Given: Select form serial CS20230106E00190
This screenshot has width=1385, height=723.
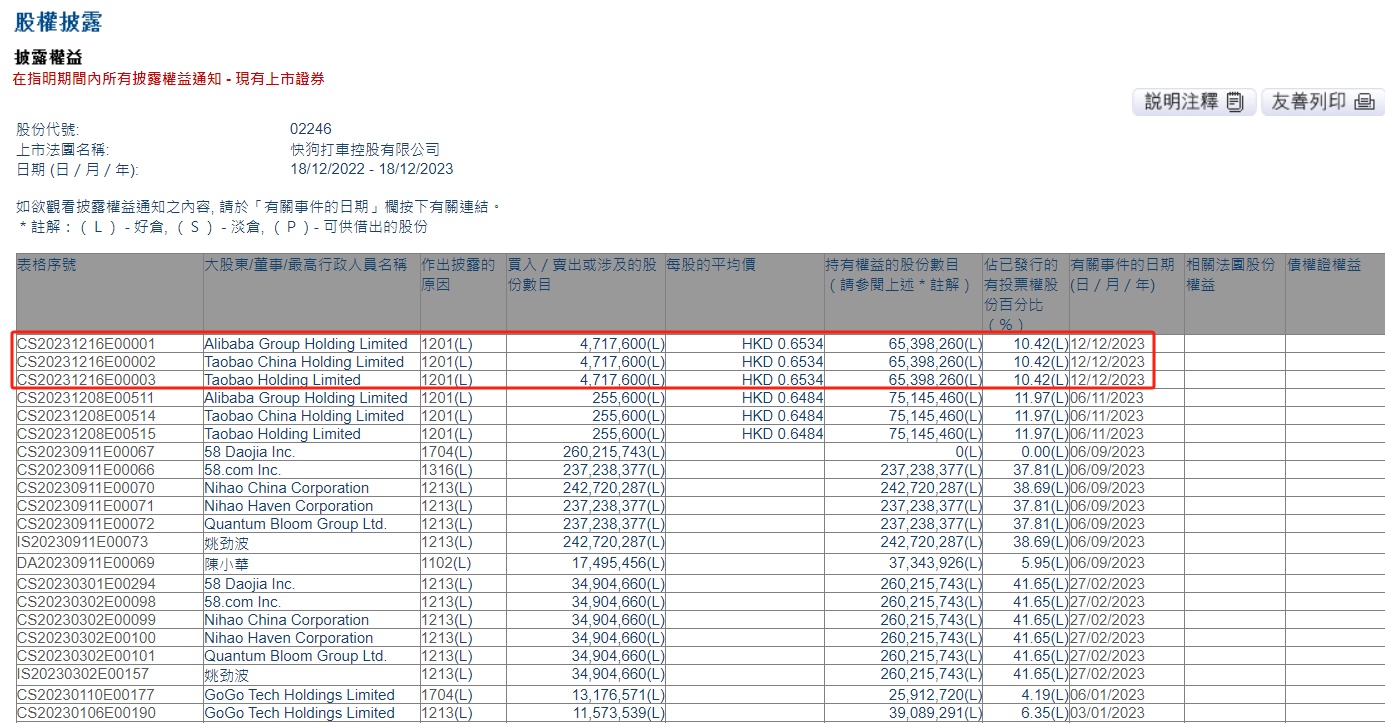Looking at the screenshot, I should (x=87, y=713).
